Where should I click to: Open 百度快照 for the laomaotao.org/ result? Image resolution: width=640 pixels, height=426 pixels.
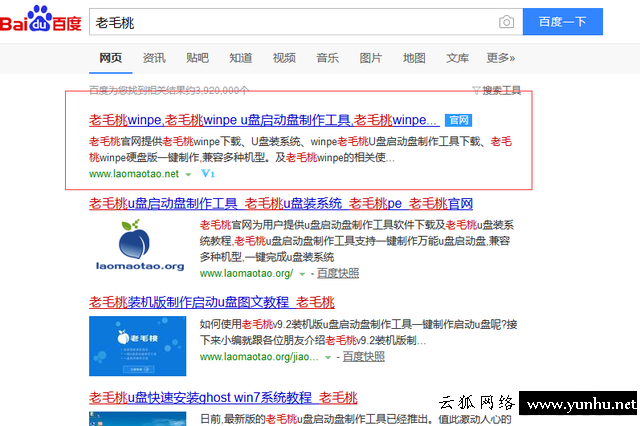click(x=338, y=273)
